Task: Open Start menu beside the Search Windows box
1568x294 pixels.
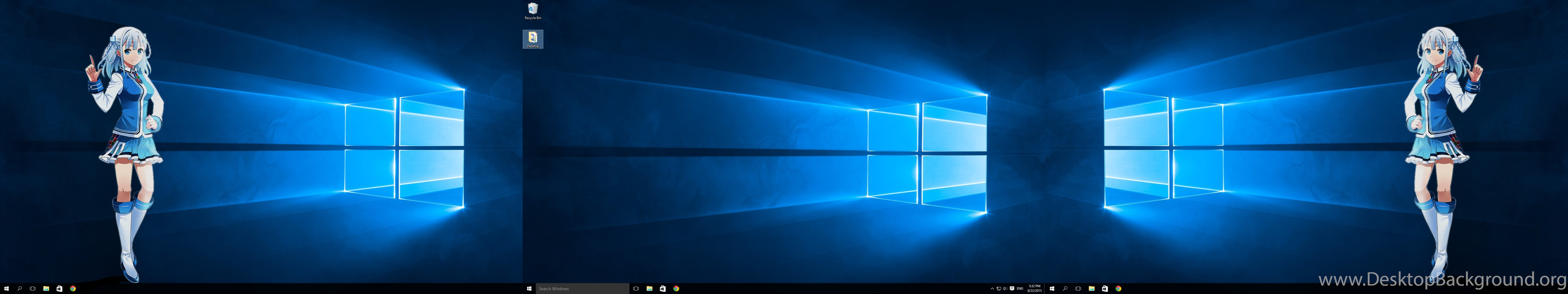Action: point(529,289)
